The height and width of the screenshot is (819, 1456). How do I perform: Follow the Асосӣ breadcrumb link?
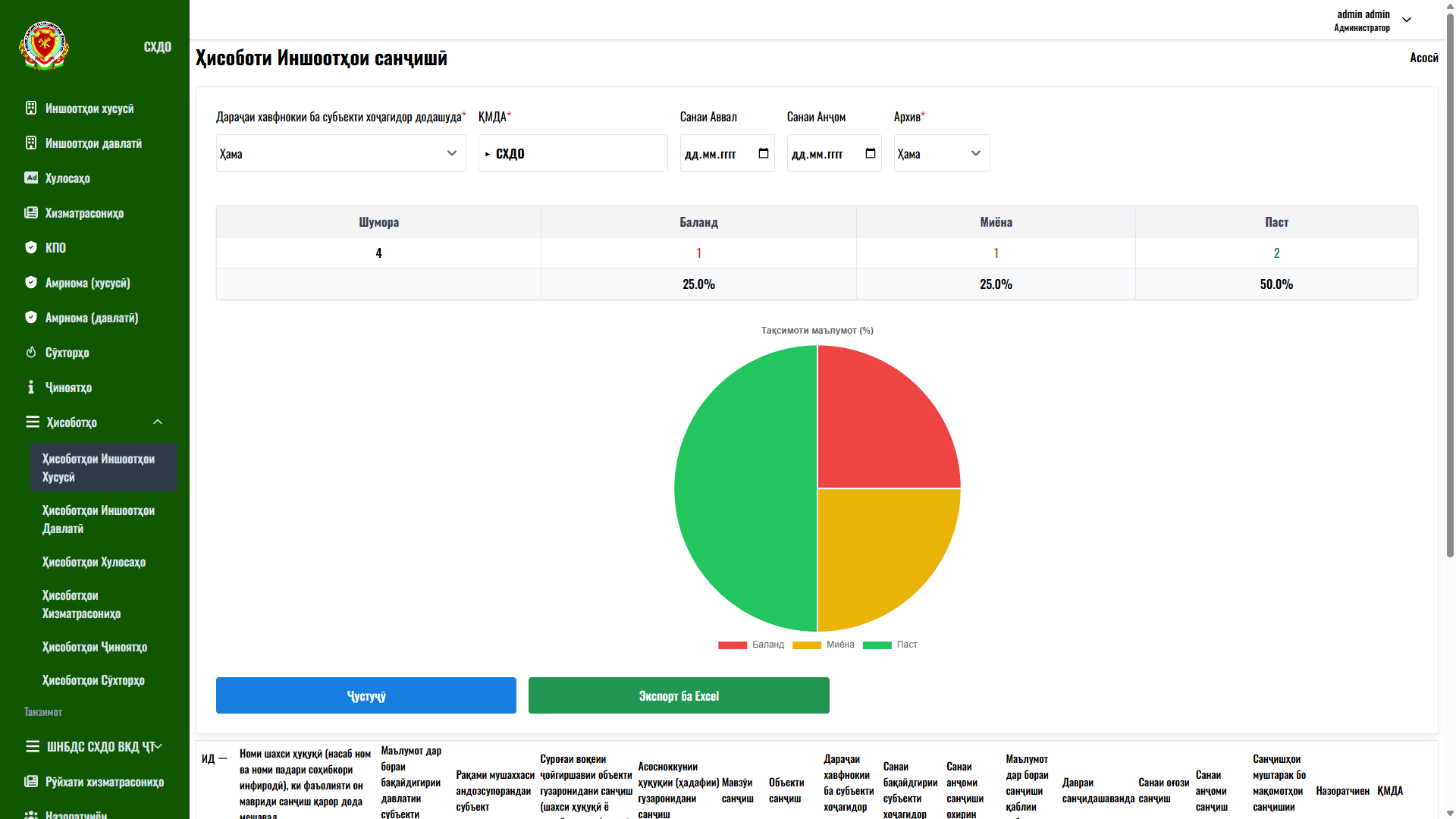[1424, 58]
